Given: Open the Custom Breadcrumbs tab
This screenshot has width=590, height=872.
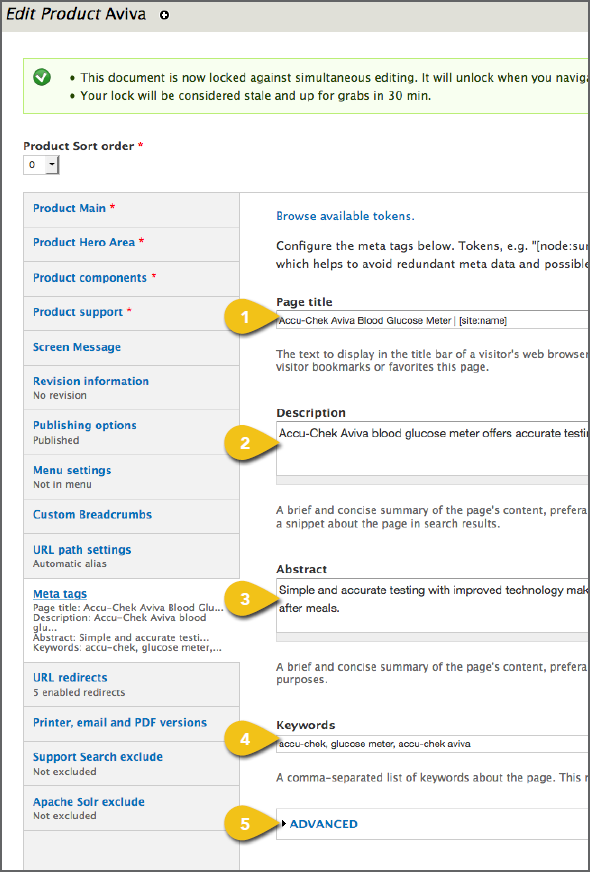Looking at the screenshot, I should pyautogui.click(x=132, y=516).
